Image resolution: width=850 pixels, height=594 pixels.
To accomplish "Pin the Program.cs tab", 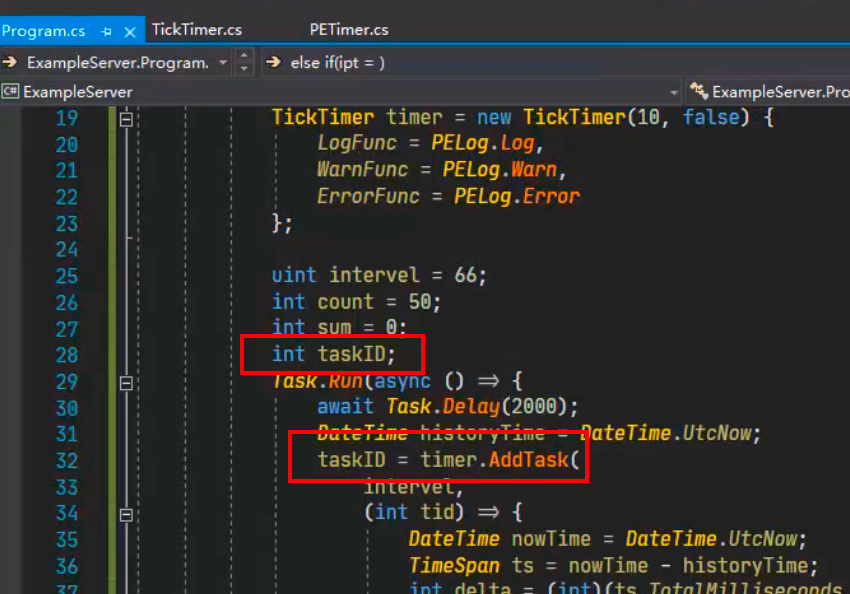I will (106, 31).
